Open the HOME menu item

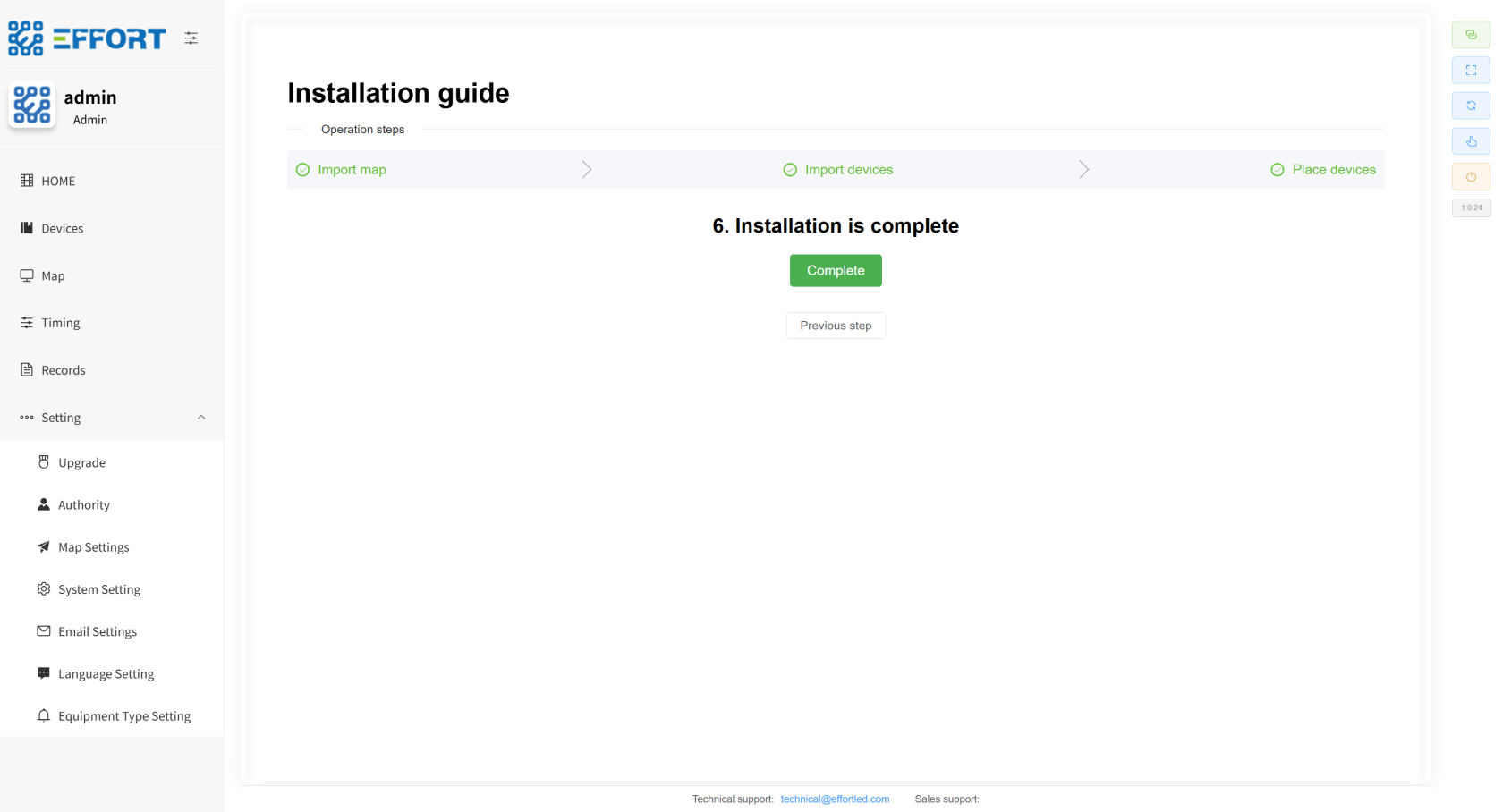pos(58,181)
